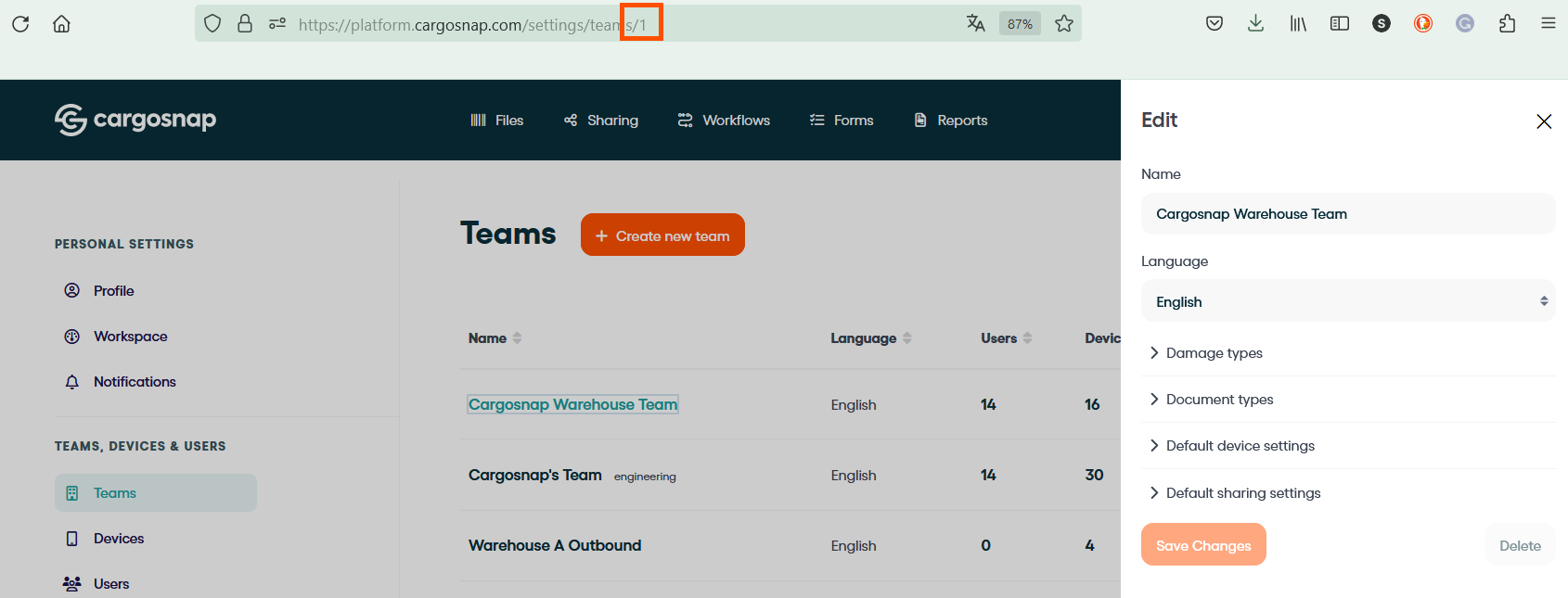Sort the table by Name column arrows
The image size is (1568, 598).
tap(517, 338)
